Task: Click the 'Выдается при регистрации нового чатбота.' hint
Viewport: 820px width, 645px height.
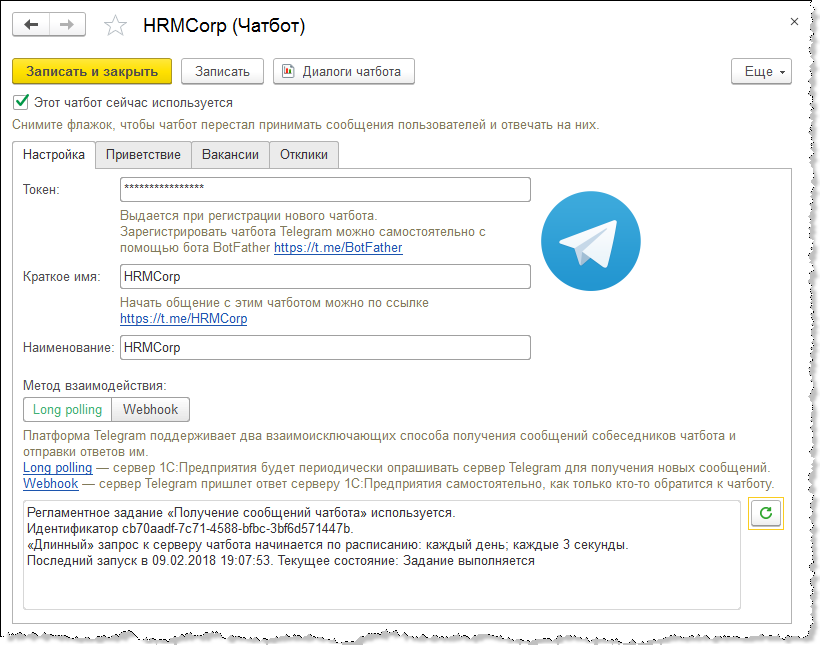Action: pos(248,216)
